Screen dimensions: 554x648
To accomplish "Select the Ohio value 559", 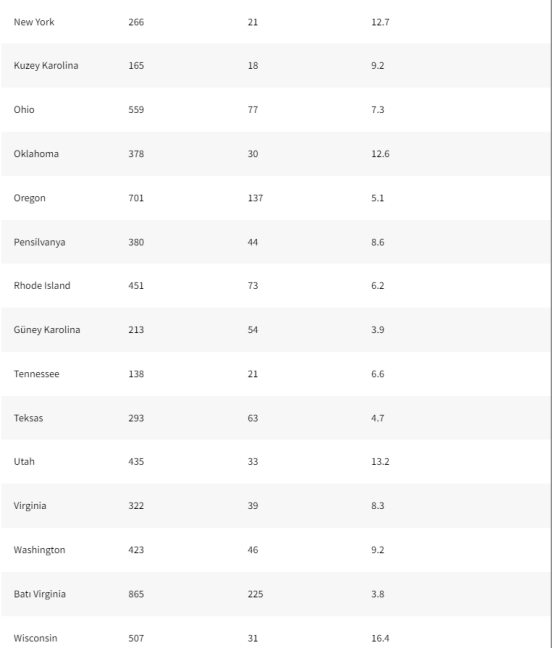I will [136, 110].
